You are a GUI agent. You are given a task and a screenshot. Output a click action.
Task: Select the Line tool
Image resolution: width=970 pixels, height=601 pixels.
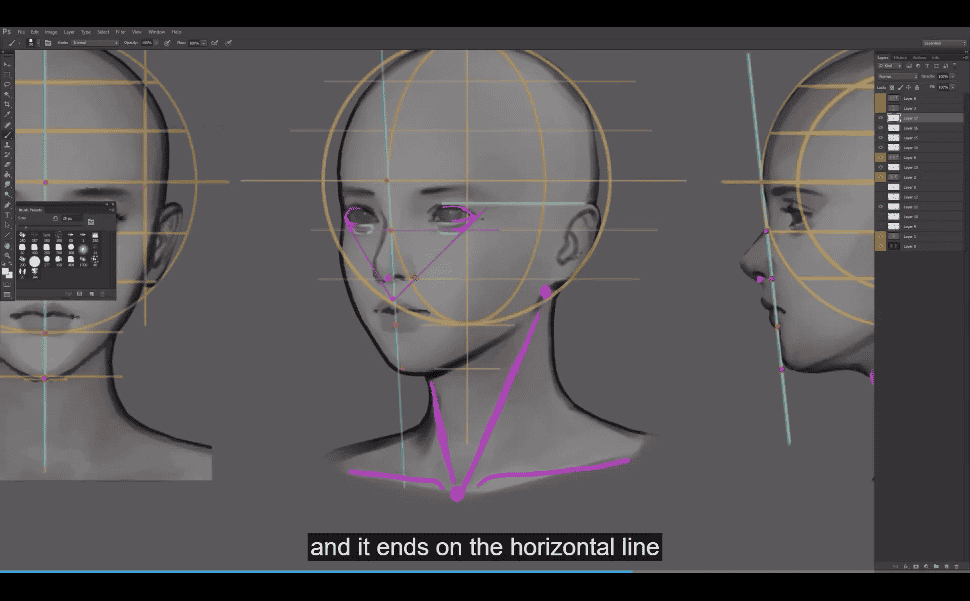(x=7, y=235)
